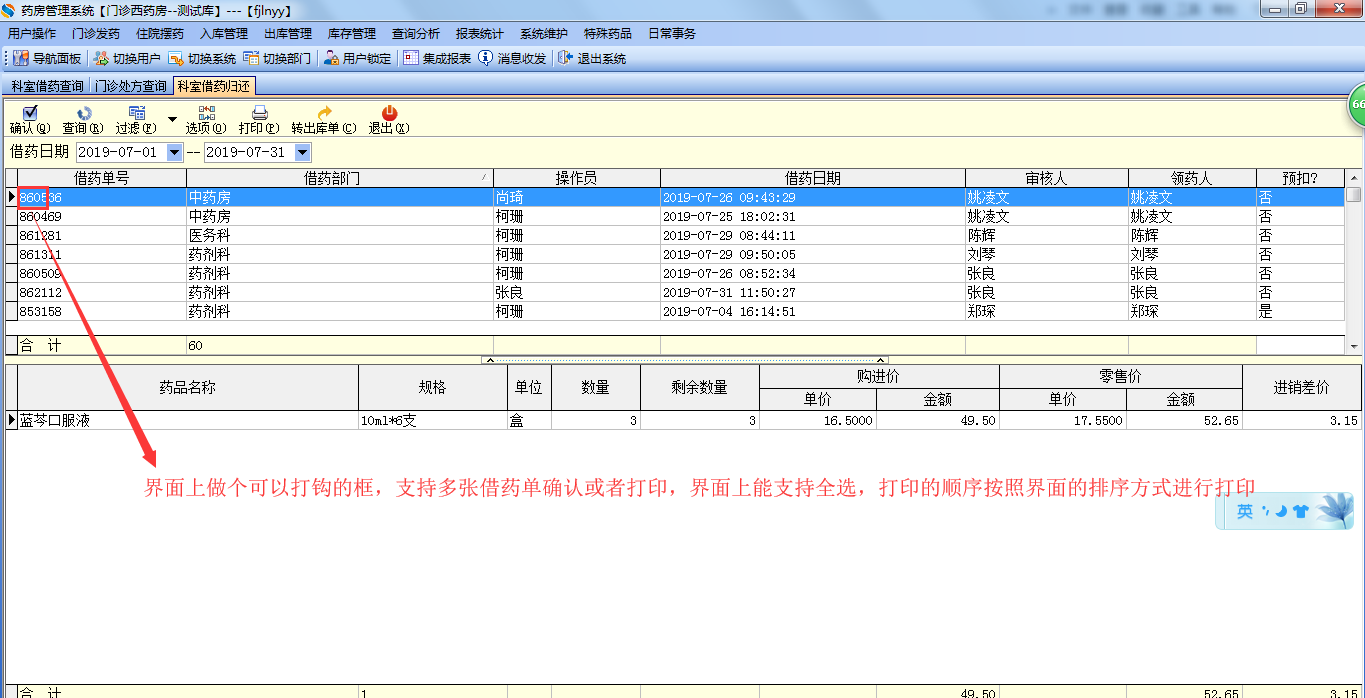This screenshot has width=1365, height=698.
Task: Click the 医务科 department cell
Action: pos(340,235)
